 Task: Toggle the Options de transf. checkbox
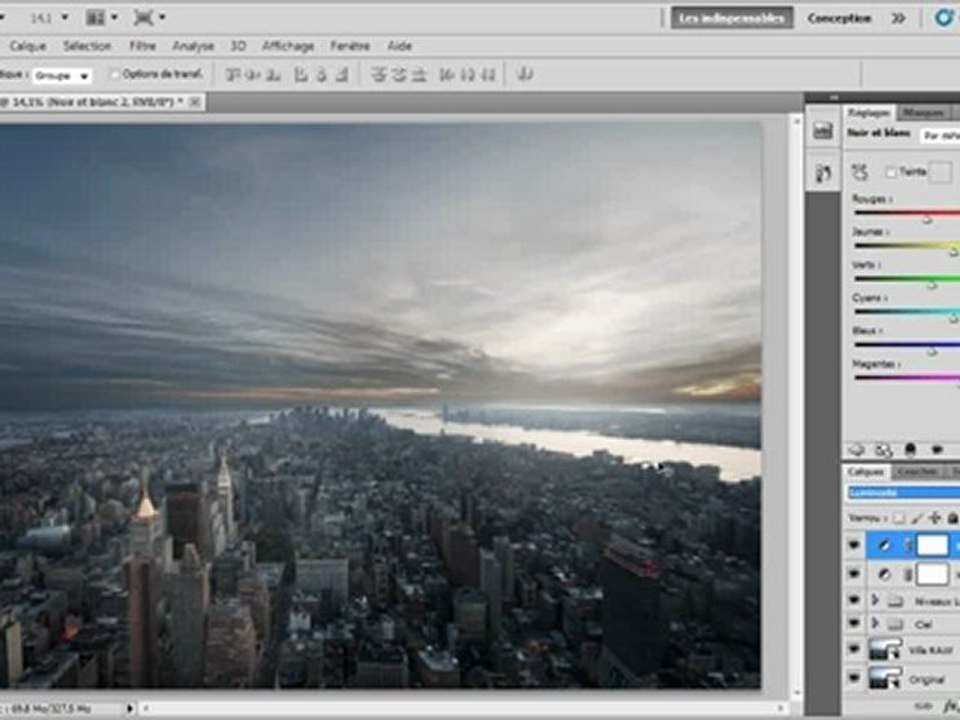[x=114, y=75]
